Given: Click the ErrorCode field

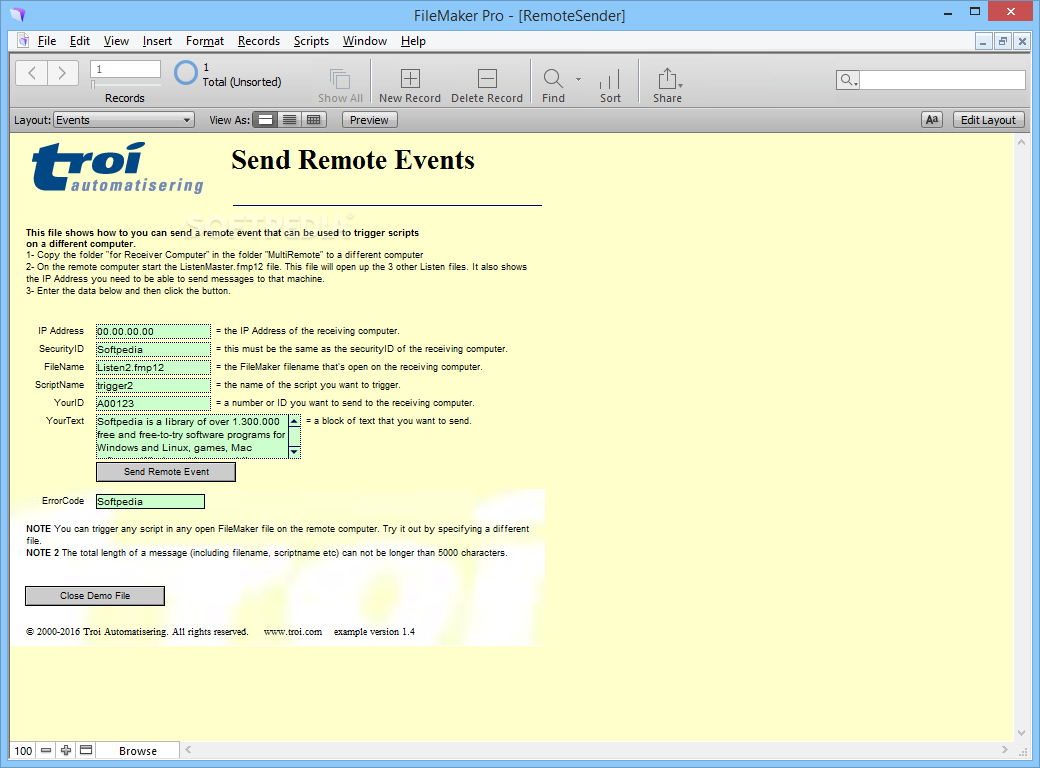Looking at the screenshot, I should point(151,501).
